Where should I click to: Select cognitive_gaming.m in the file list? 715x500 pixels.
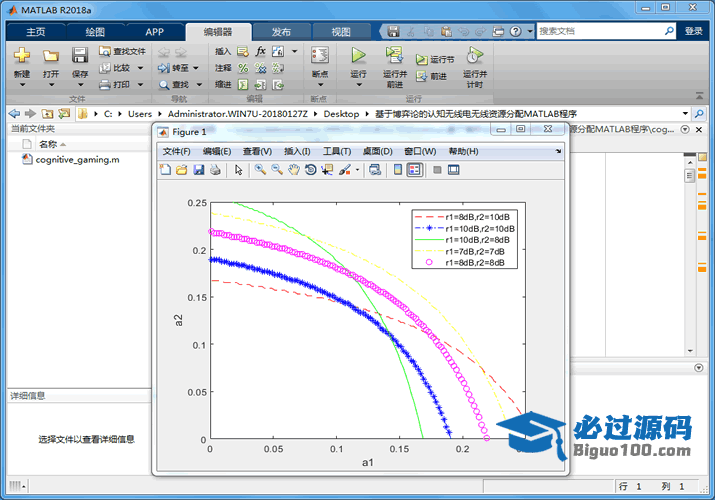(78, 160)
